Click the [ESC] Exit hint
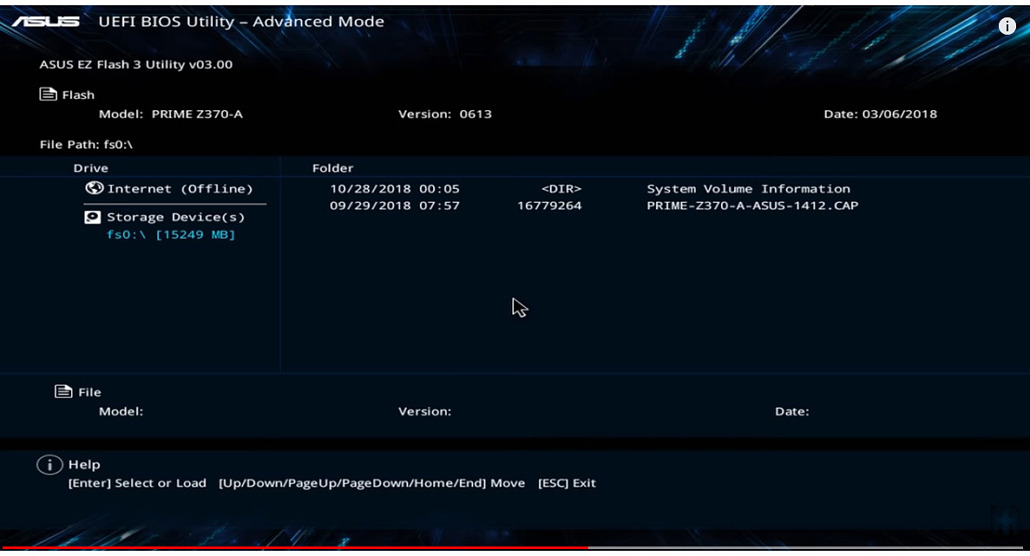 pos(566,483)
